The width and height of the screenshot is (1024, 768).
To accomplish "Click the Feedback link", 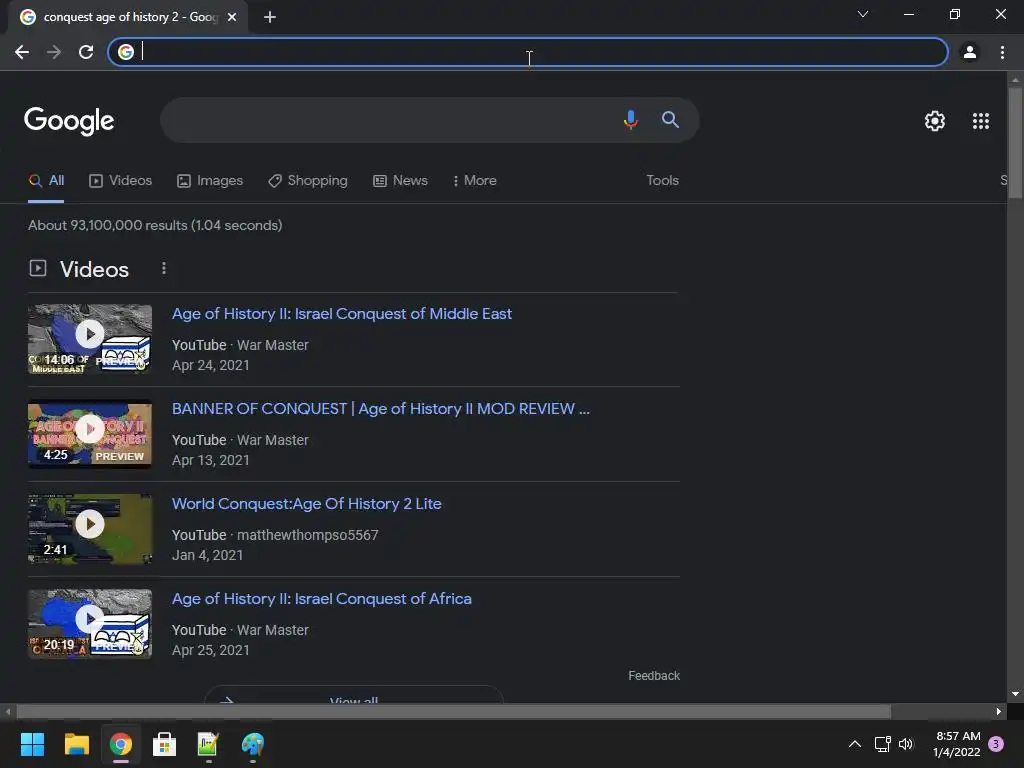I will click(654, 676).
